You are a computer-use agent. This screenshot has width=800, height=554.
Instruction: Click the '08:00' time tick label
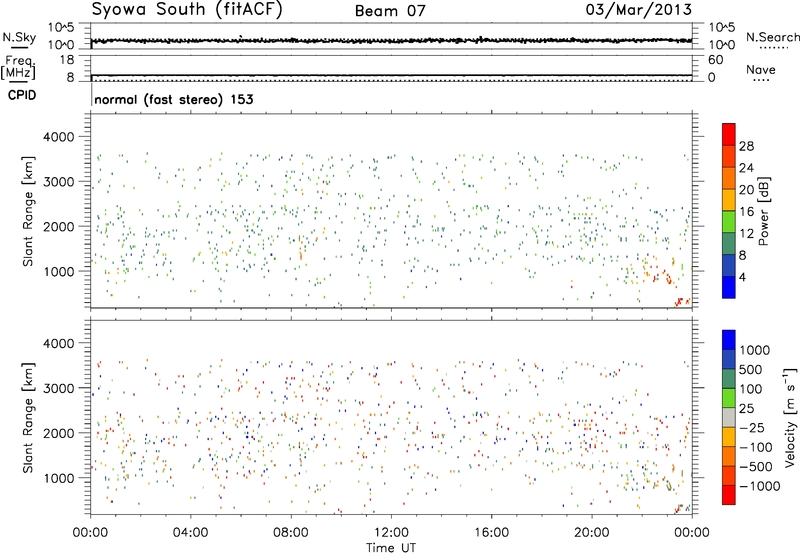tap(291, 533)
